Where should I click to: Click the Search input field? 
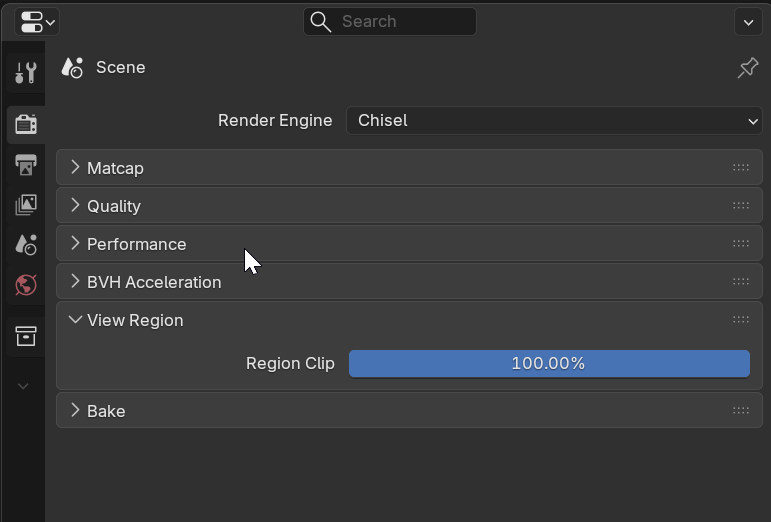[400, 21]
